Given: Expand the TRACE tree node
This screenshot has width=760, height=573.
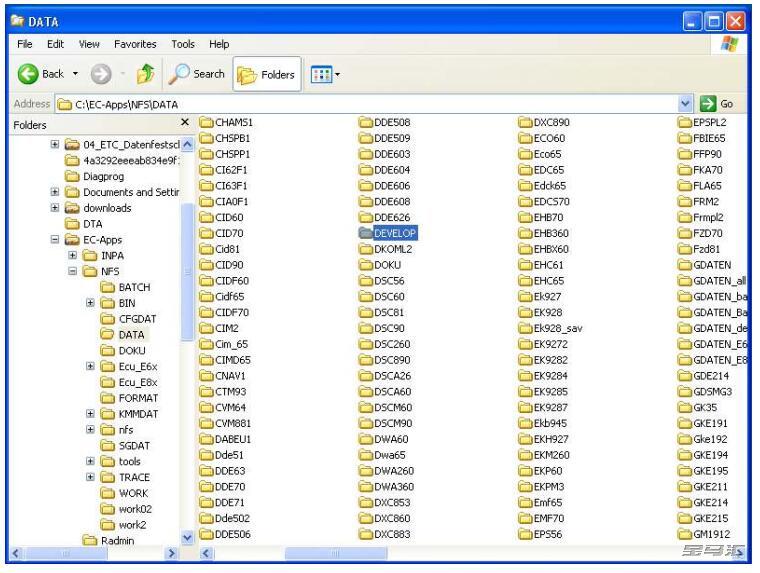Looking at the screenshot, I should pos(90,477).
